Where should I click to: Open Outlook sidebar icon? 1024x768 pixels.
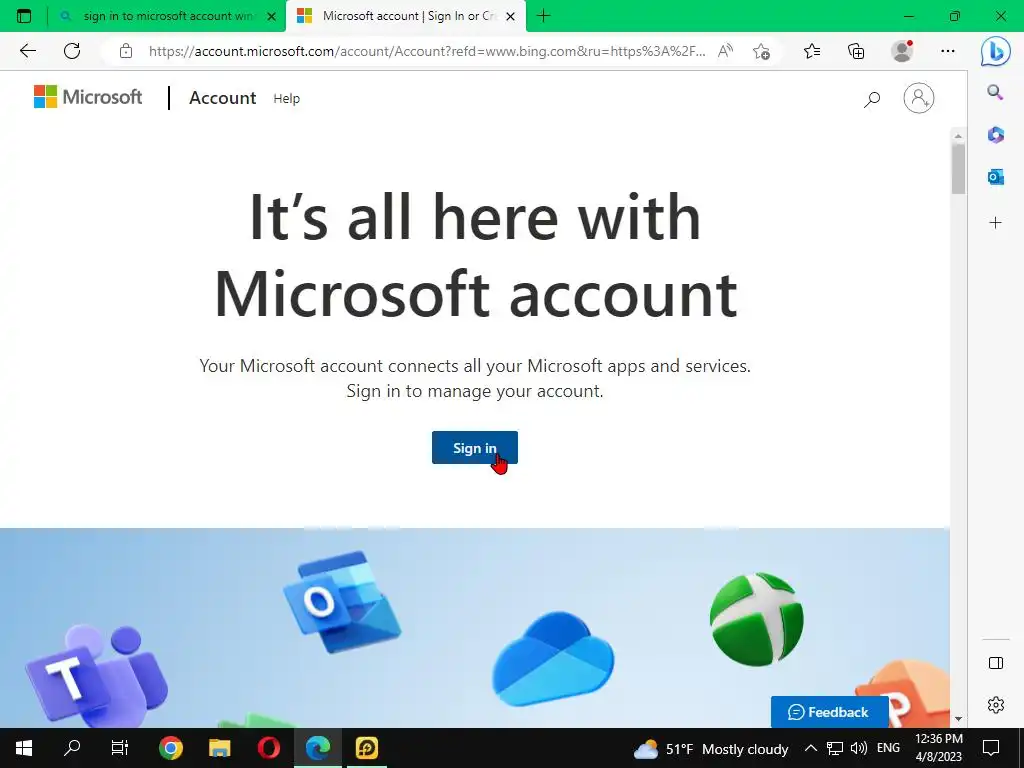995,176
